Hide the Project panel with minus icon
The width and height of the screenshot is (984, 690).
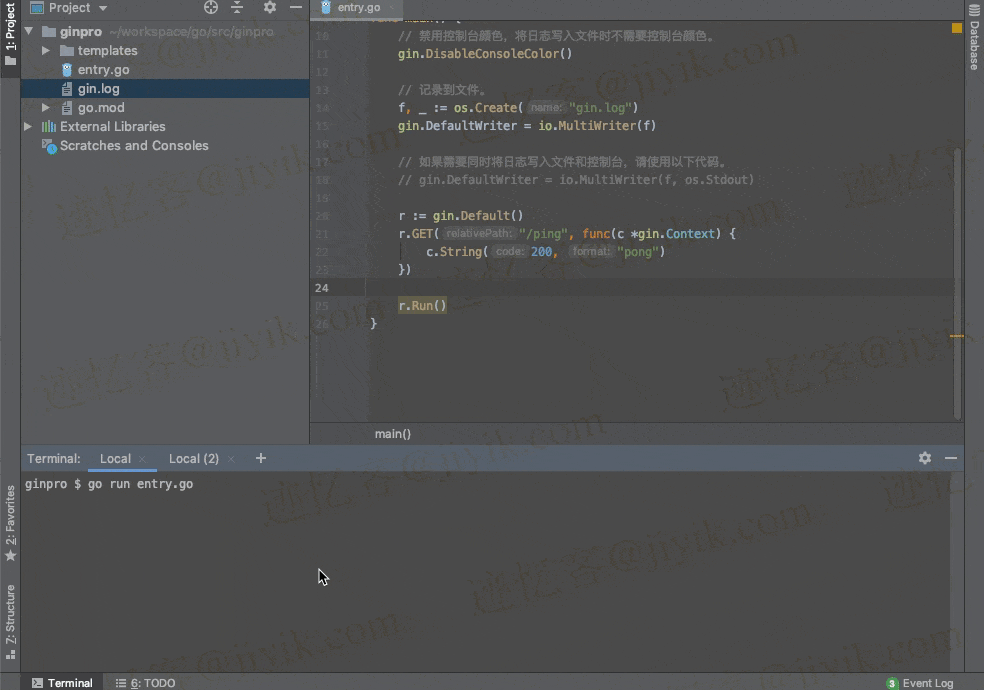(x=296, y=8)
